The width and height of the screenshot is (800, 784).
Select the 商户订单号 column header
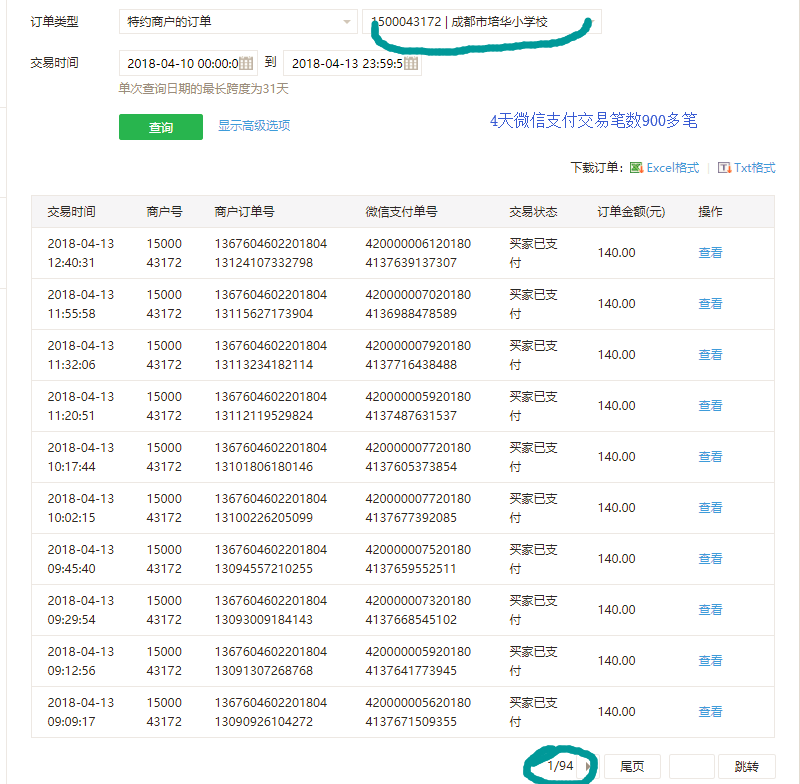coord(244,212)
